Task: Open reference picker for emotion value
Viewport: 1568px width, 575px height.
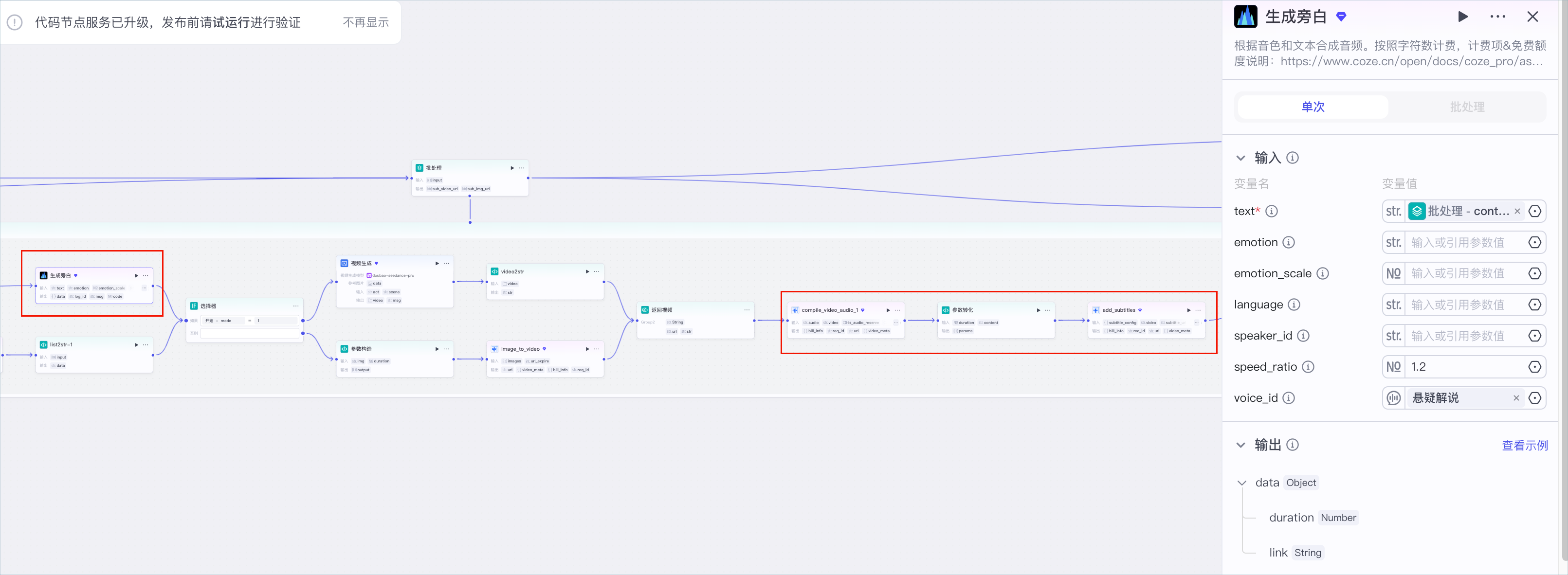Action: pyautogui.click(x=1534, y=242)
